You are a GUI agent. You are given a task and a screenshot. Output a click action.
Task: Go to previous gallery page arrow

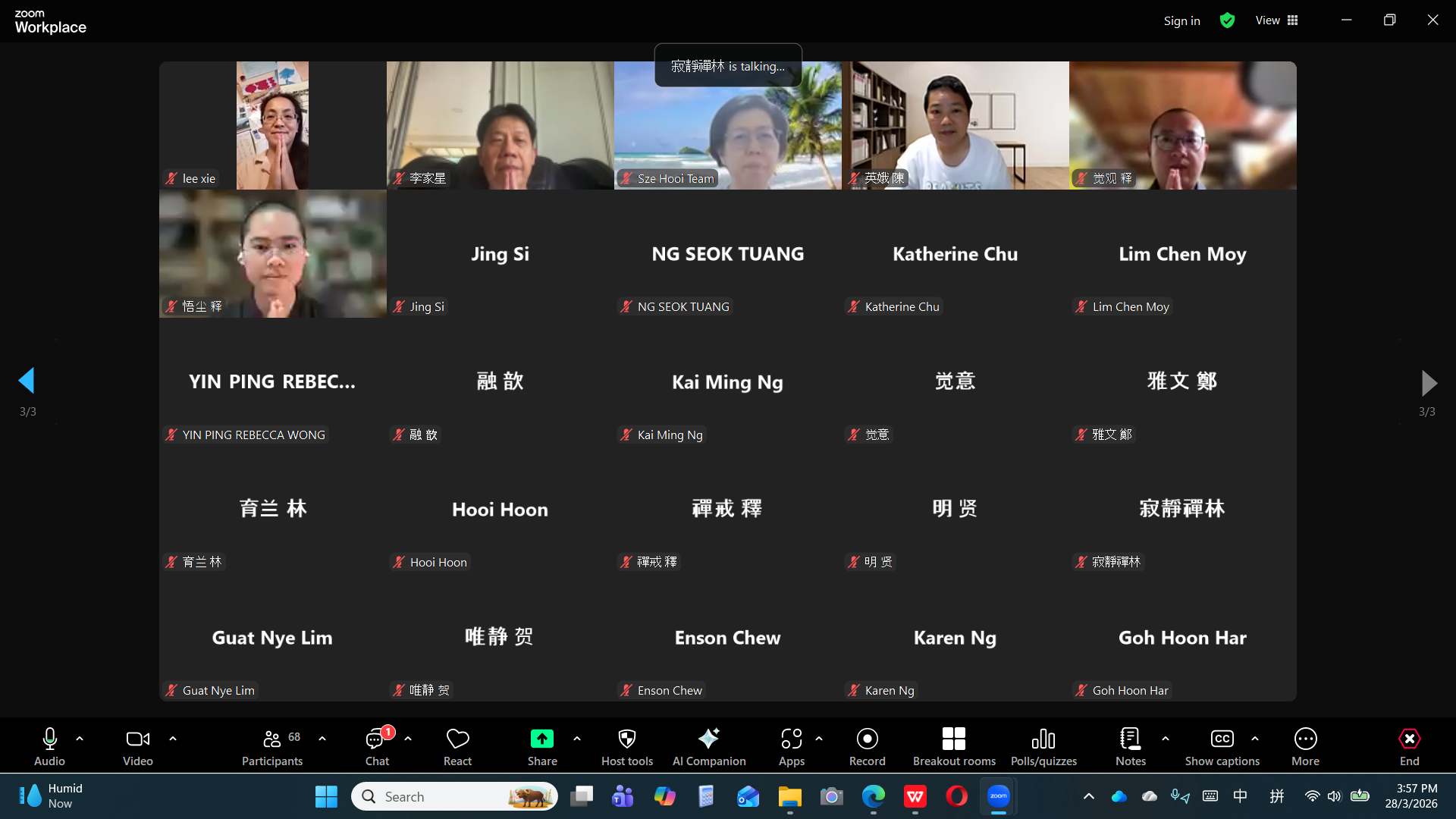27,381
